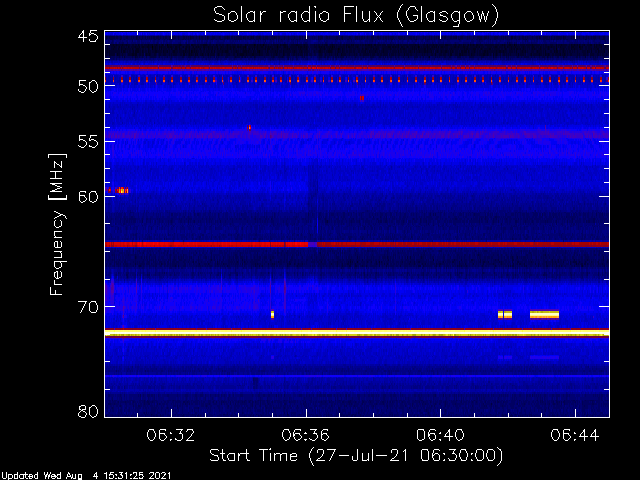Click the '06:40' time axis label

pyautogui.click(x=440, y=435)
